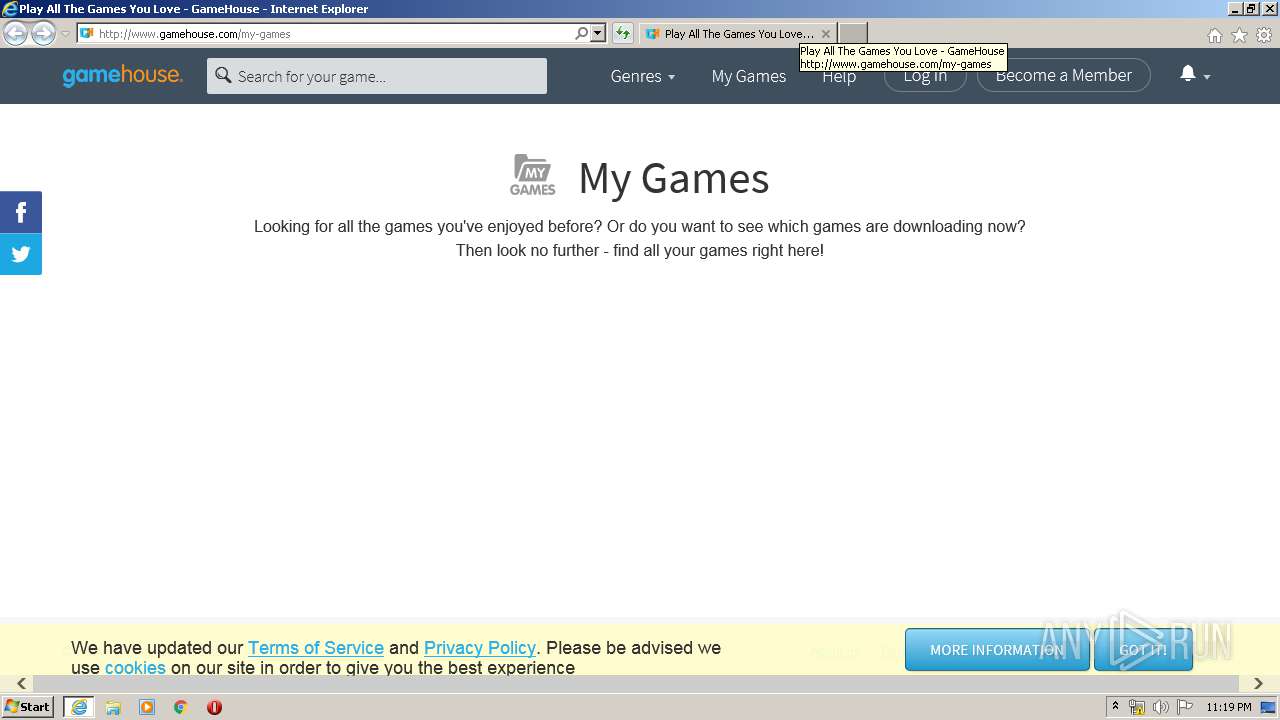
Task: Share on Twitter via side button
Action: 21,254
